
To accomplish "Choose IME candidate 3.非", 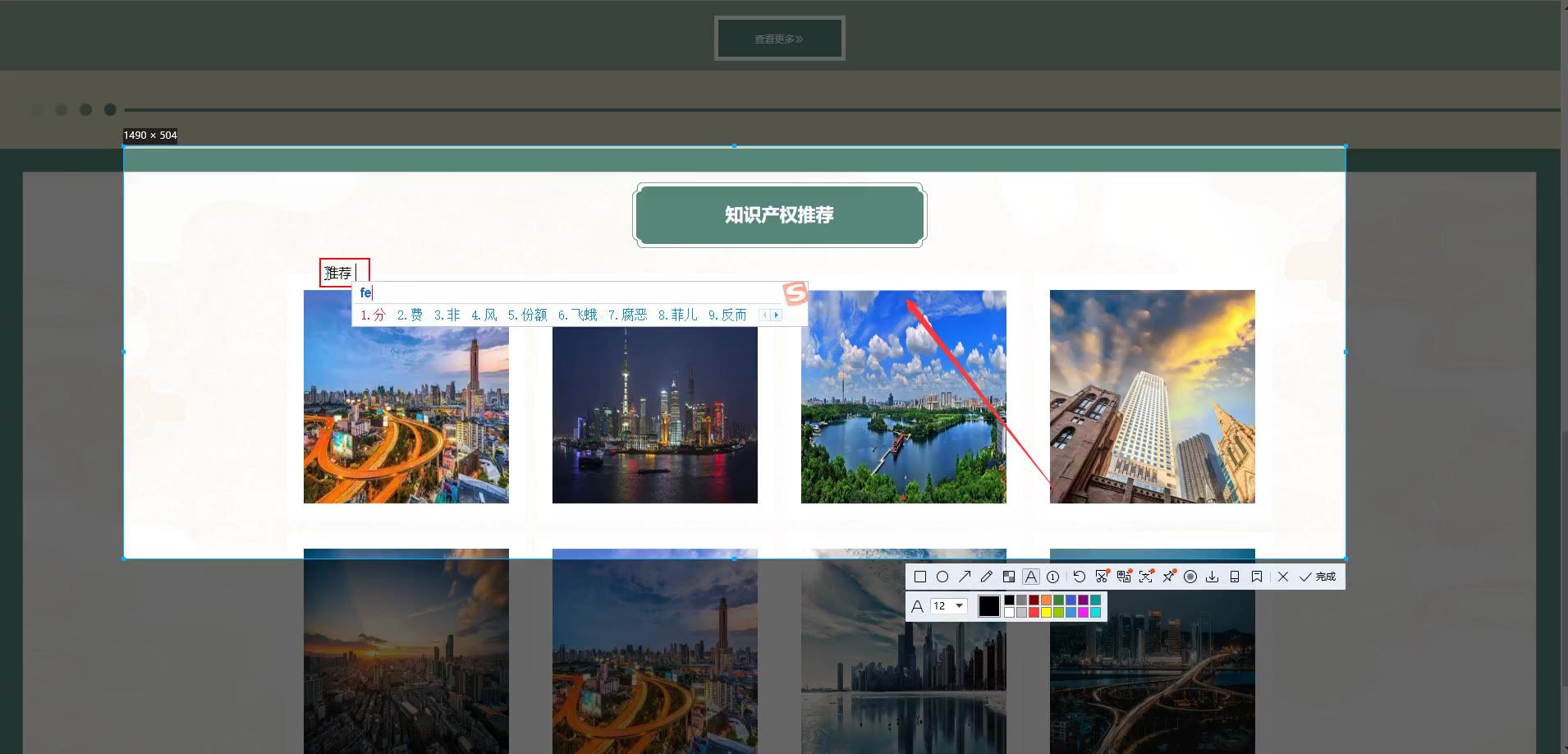I will (447, 315).
